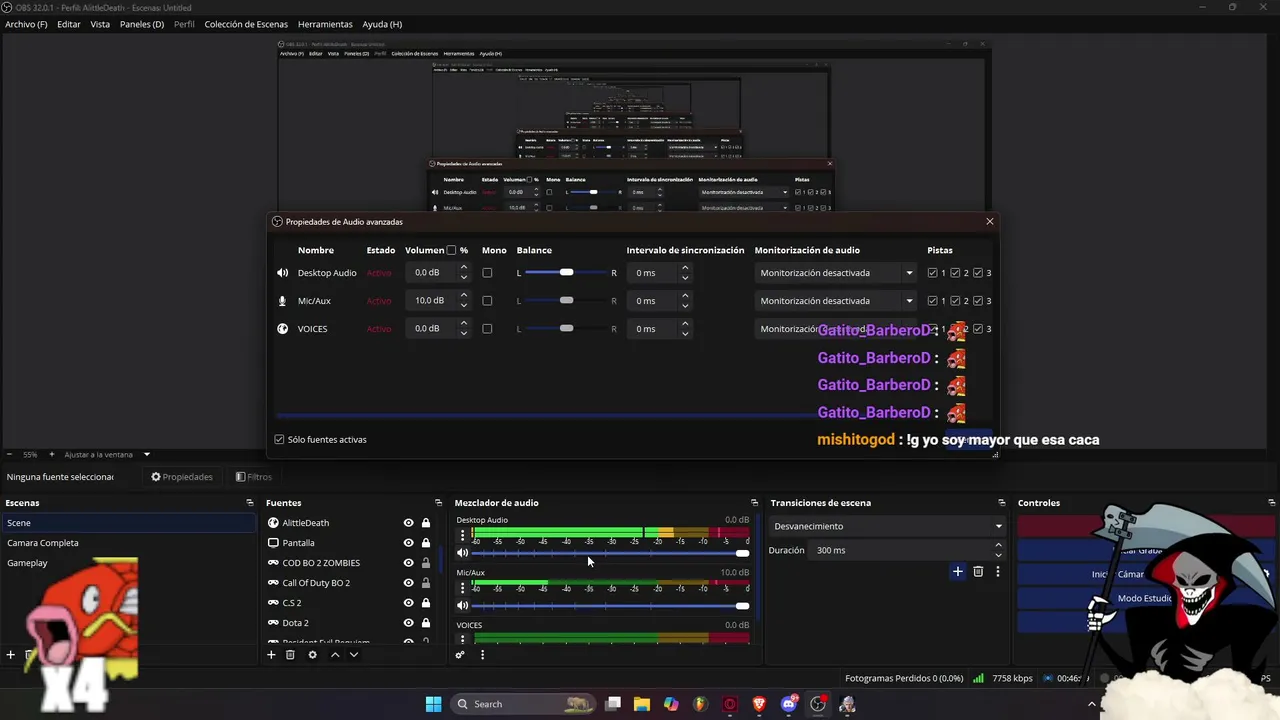
Task: Float the Controles dock panel
Action: click(x=1271, y=503)
